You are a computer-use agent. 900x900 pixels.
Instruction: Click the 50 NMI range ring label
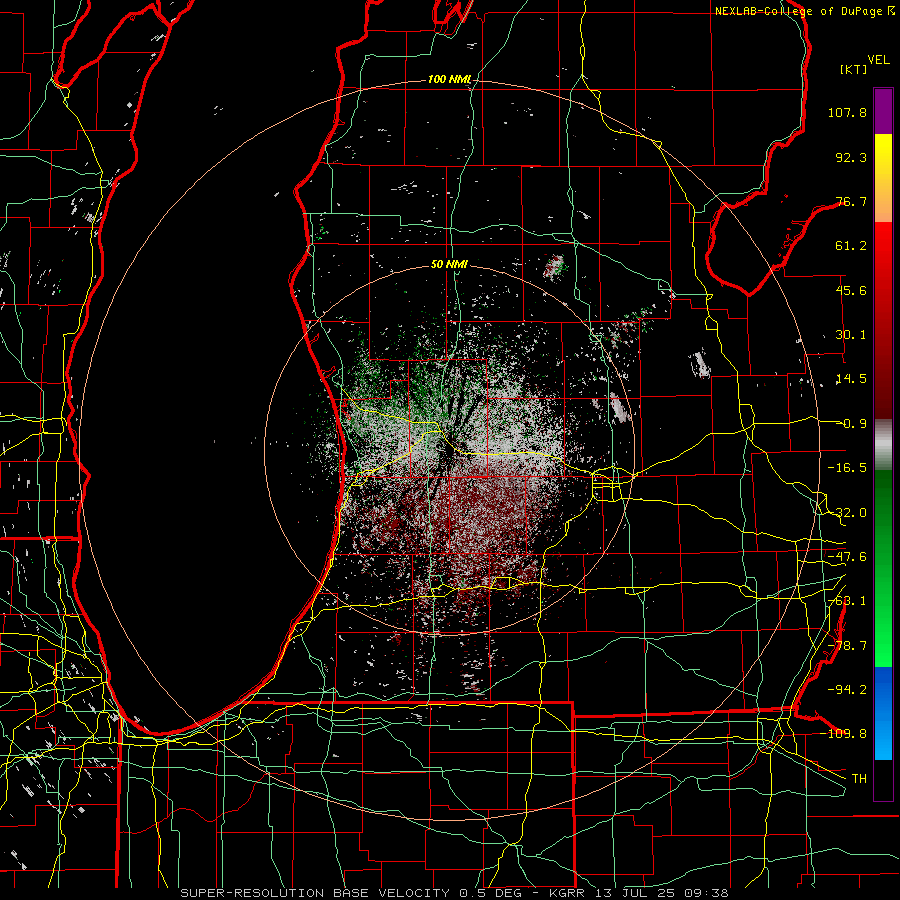[449, 264]
